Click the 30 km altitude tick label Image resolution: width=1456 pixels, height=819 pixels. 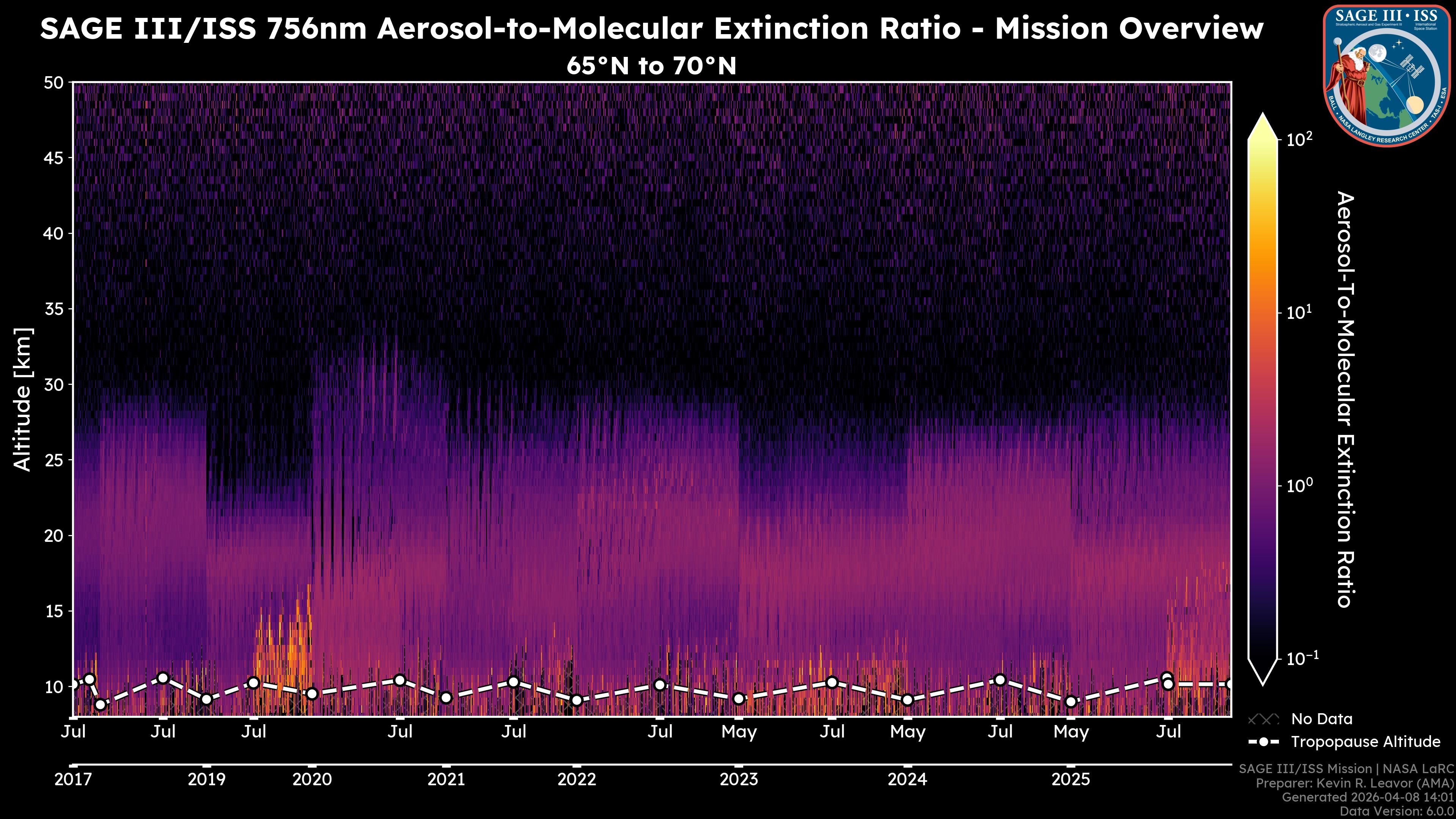tap(54, 385)
